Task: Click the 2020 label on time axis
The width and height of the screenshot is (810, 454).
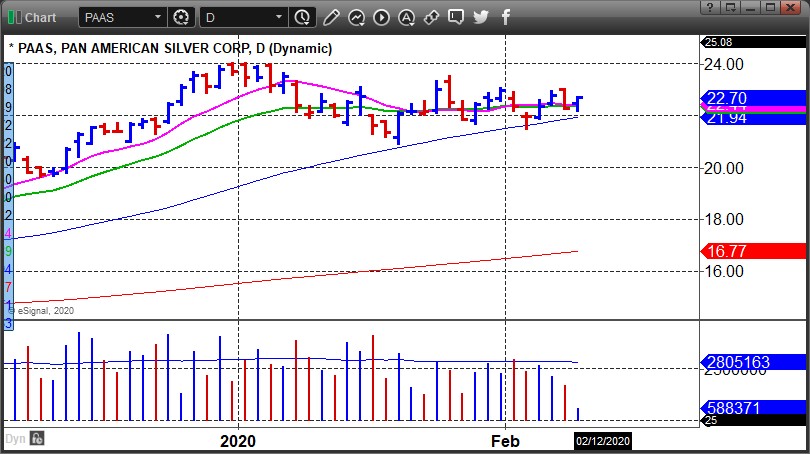Action: click(238, 441)
